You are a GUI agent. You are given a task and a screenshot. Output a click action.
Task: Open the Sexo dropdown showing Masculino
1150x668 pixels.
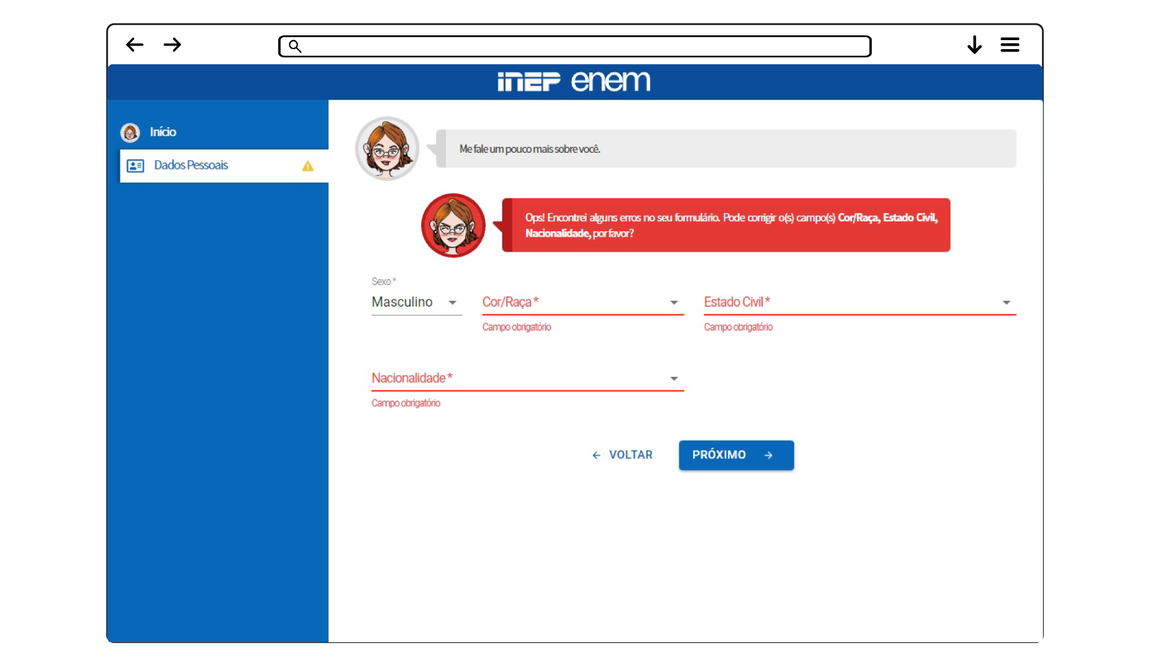click(x=416, y=302)
